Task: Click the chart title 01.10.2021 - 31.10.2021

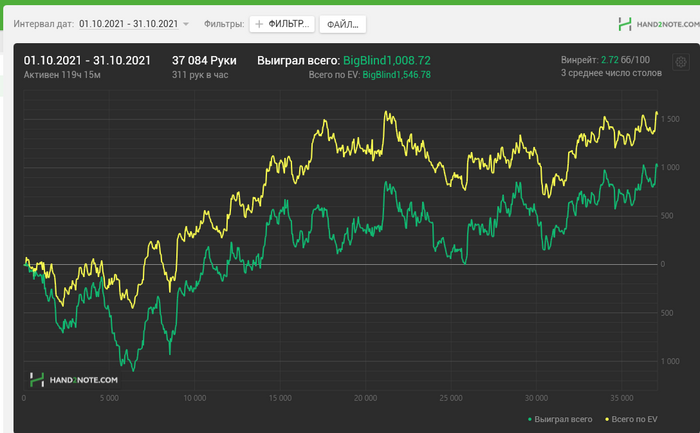Action: [88, 60]
